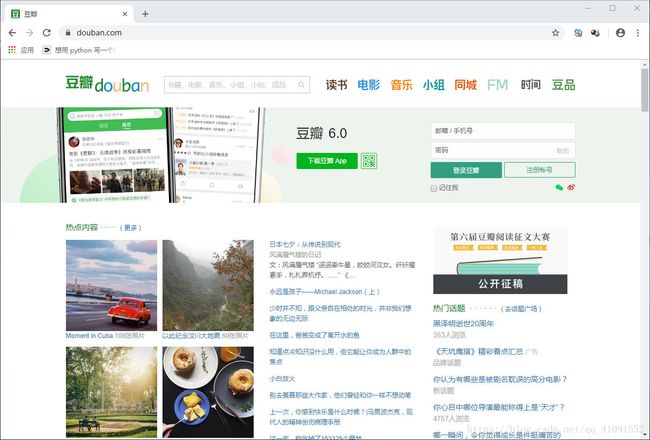Click the 更多 link beside 热点内容
The height and width of the screenshot is (440, 650).
[x=130, y=228]
